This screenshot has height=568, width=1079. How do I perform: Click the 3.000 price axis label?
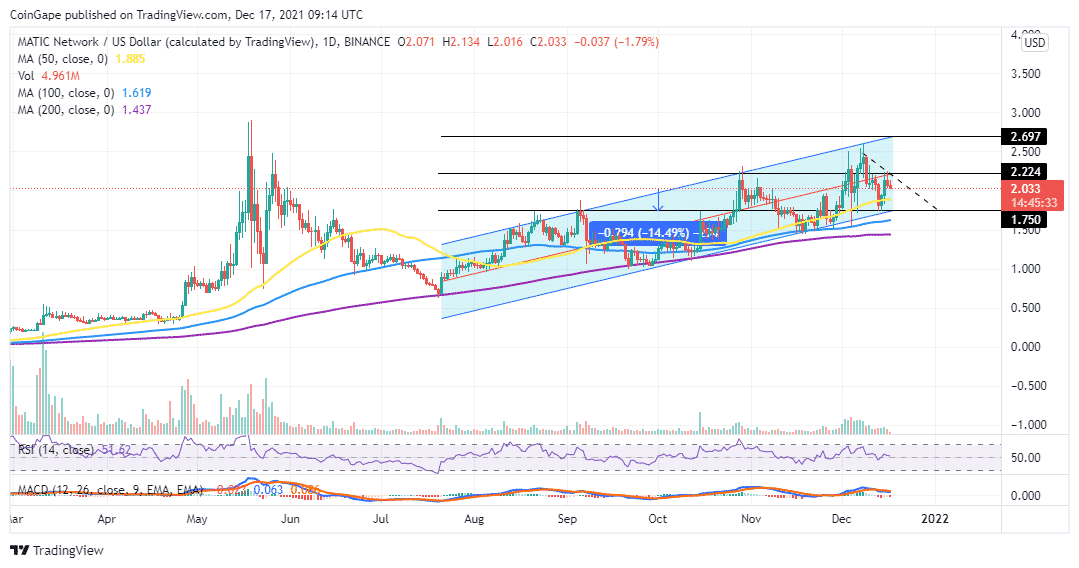tap(1025, 113)
